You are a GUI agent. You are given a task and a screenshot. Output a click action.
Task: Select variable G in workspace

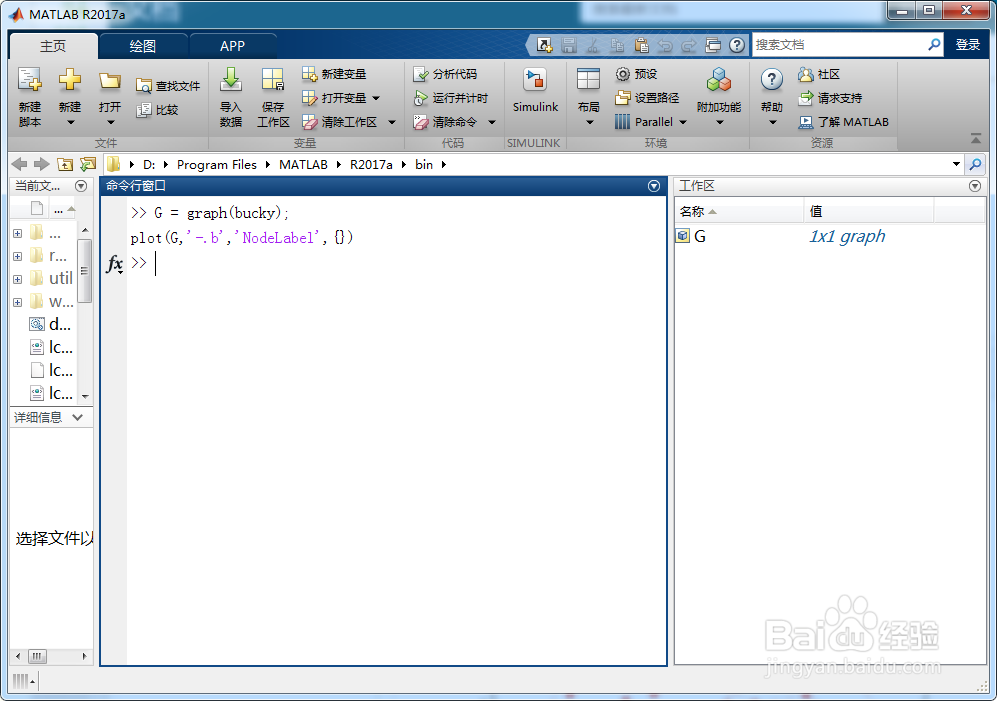point(699,236)
